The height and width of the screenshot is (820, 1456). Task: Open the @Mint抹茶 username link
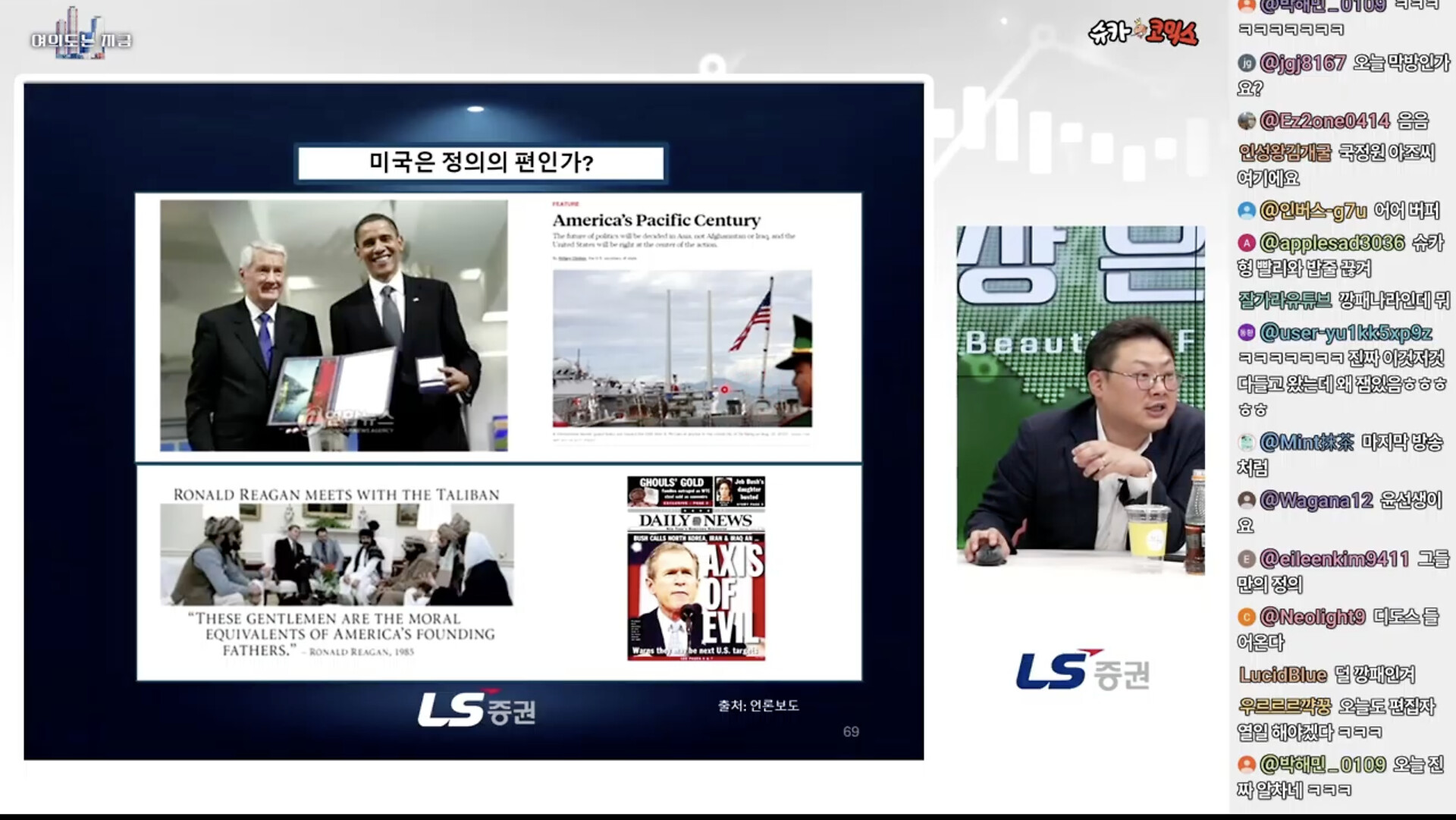click(1307, 441)
